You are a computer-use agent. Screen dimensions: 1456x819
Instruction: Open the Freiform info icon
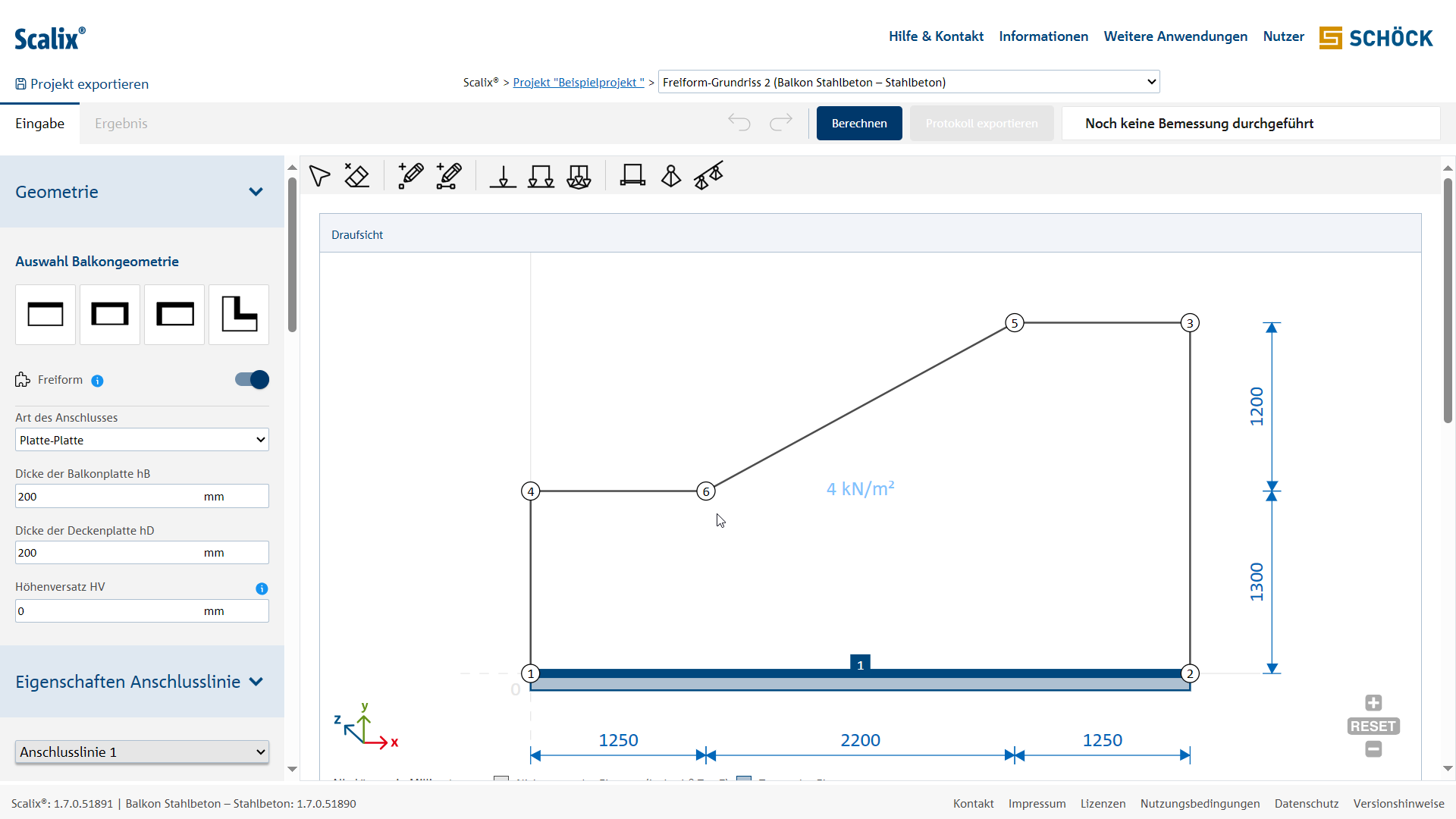pyautogui.click(x=97, y=381)
